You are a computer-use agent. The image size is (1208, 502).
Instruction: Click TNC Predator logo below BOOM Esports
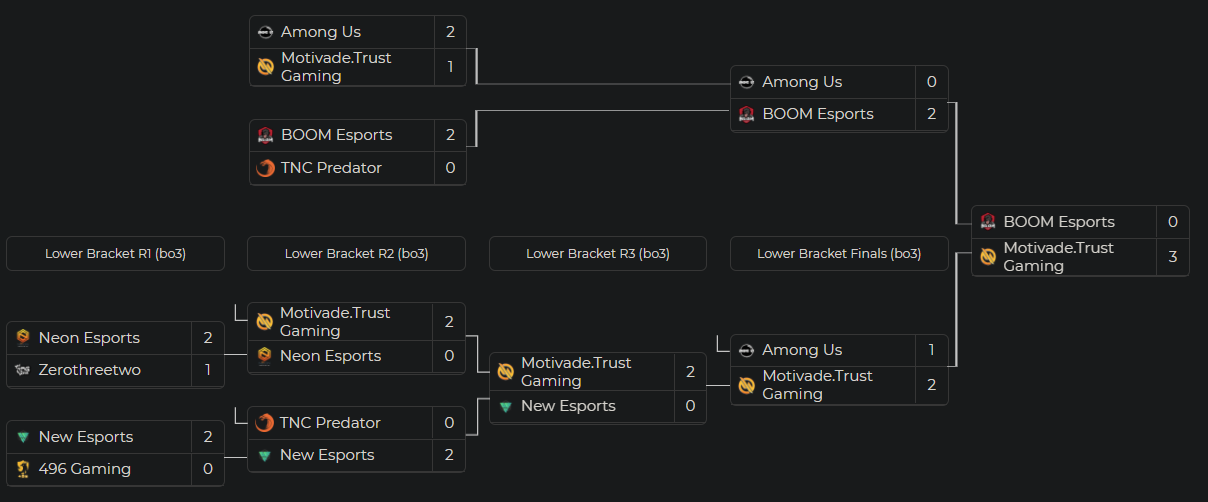point(265,168)
